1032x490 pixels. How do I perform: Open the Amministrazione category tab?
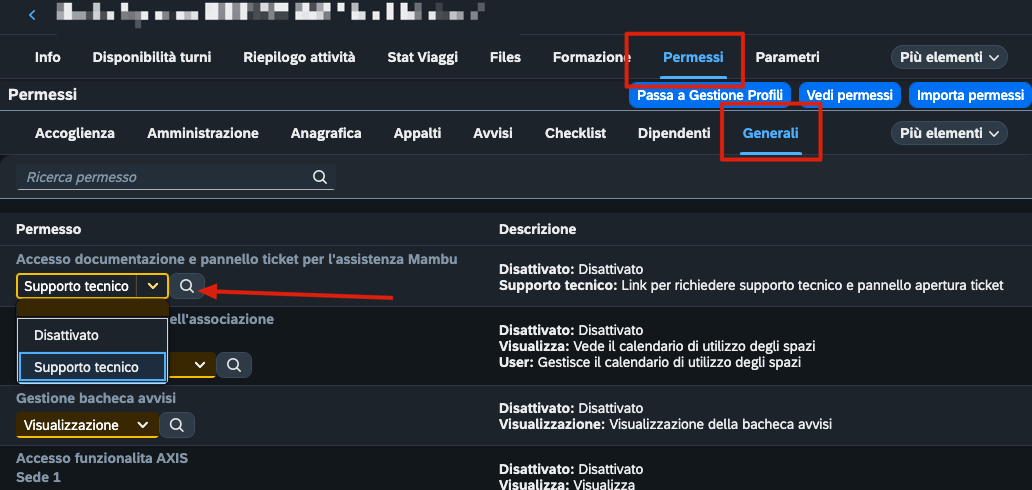[x=203, y=133]
